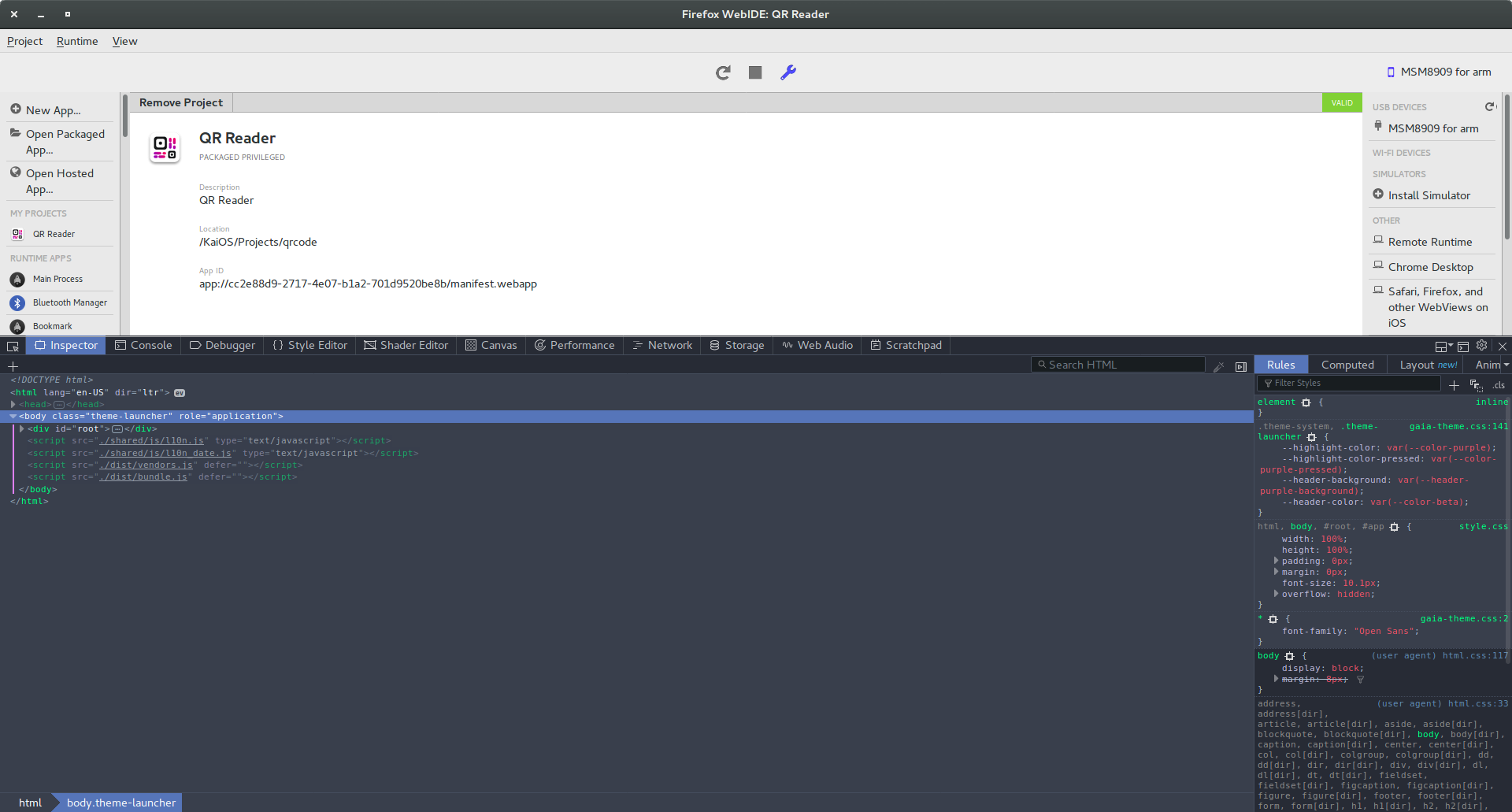Expand the head element node
Image resolution: width=1512 pixels, height=812 pixels.
click(x=13, y=404)
